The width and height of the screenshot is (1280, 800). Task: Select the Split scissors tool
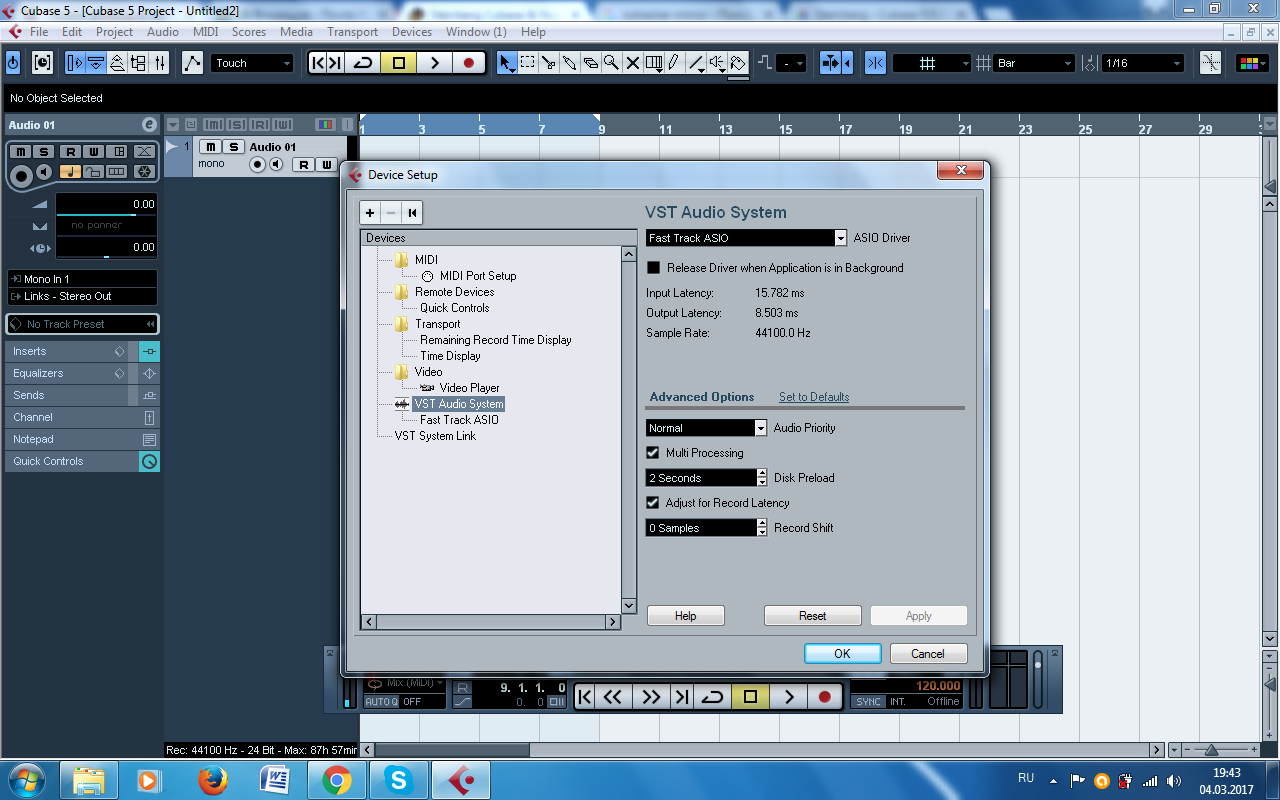tap(549, 63)
